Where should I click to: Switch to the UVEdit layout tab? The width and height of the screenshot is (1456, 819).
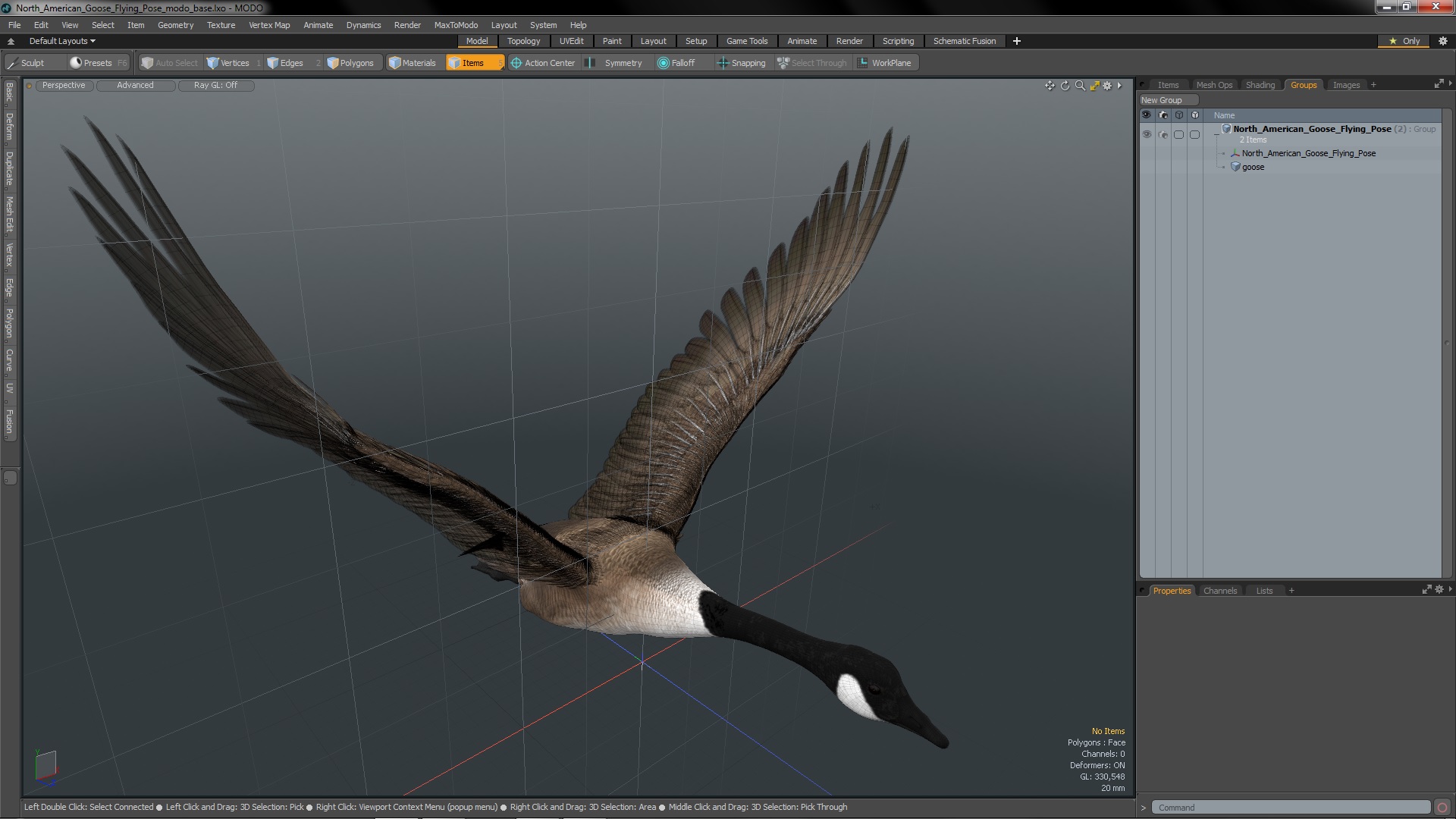click(571, 41)
